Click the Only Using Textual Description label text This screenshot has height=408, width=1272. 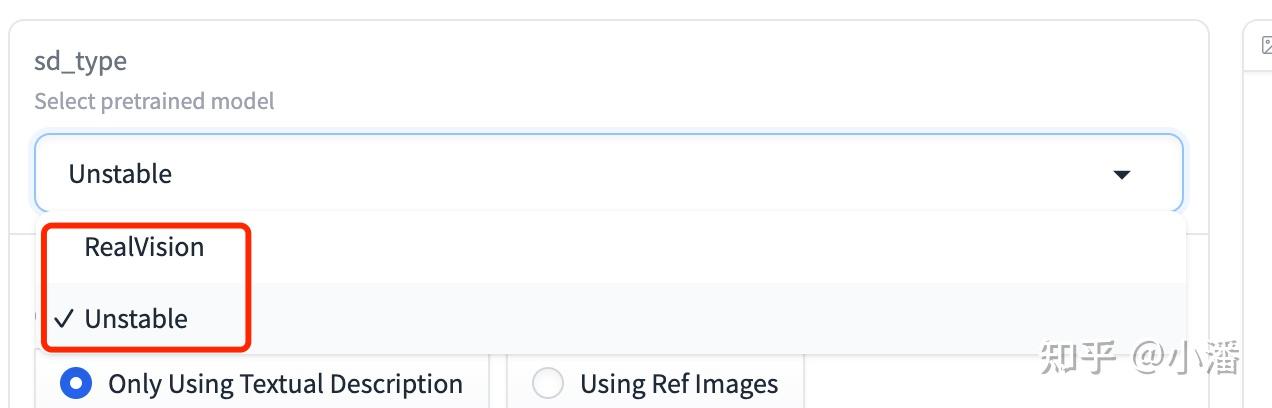pyautogui.click(x=285, y=384)
